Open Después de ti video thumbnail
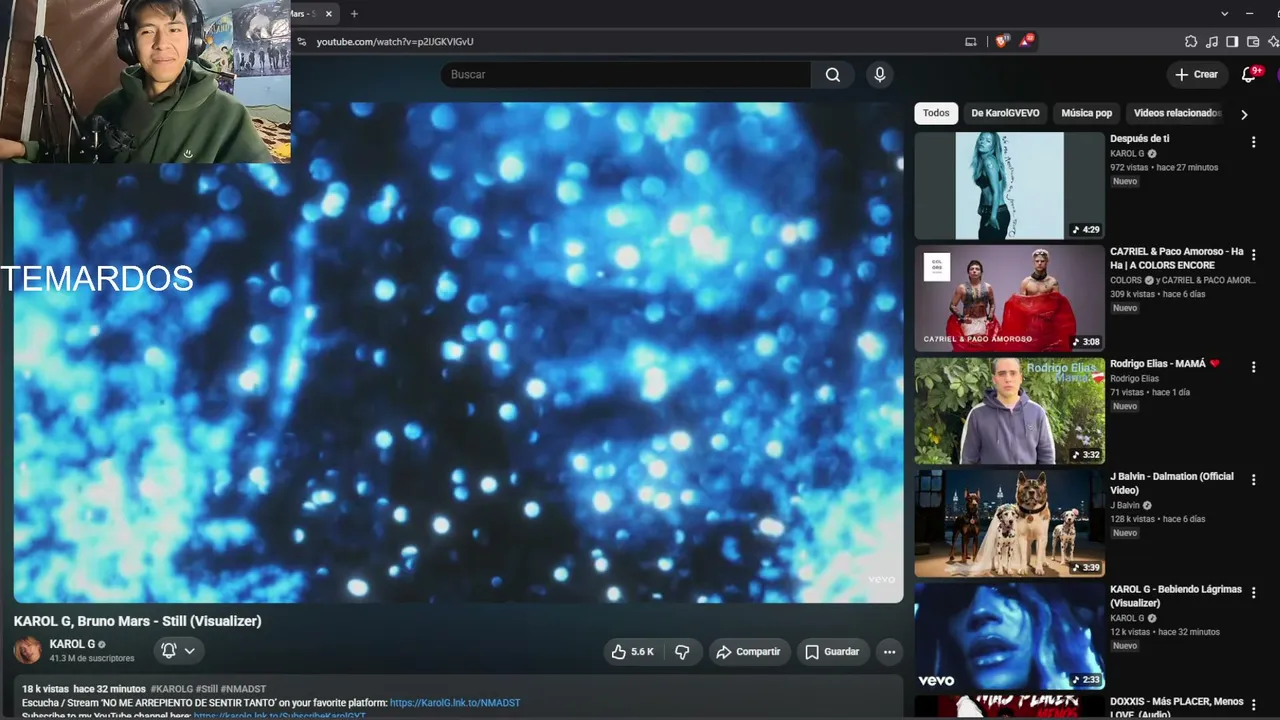This screenshot has width=1280, height=720. (x=1009, y=186)
